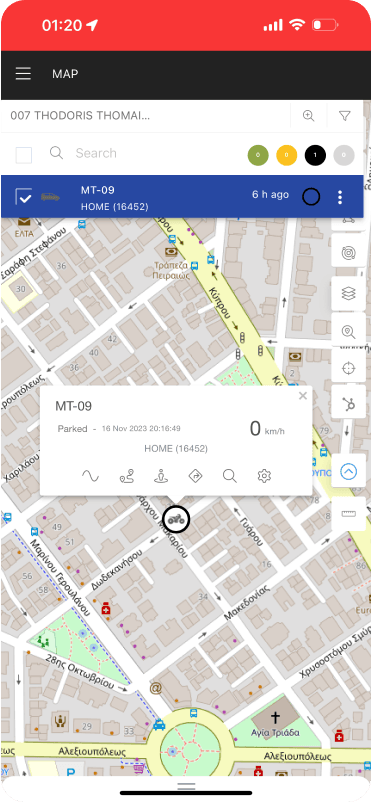Uncheck the MT-09 vehicle checkbox
Viewport: 371px width, 802px height.
click(x=24, y=196)
